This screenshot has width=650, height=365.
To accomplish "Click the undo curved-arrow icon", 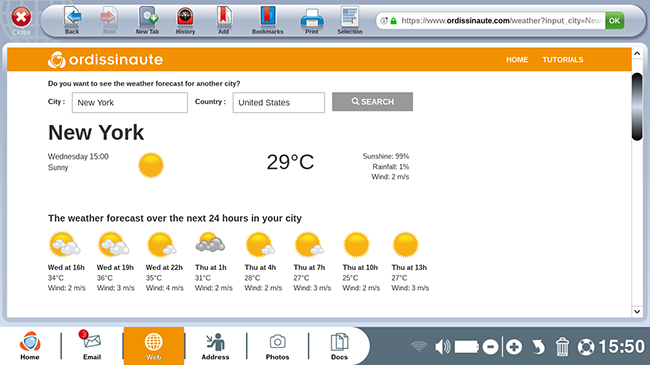I will tap(538, 347).
